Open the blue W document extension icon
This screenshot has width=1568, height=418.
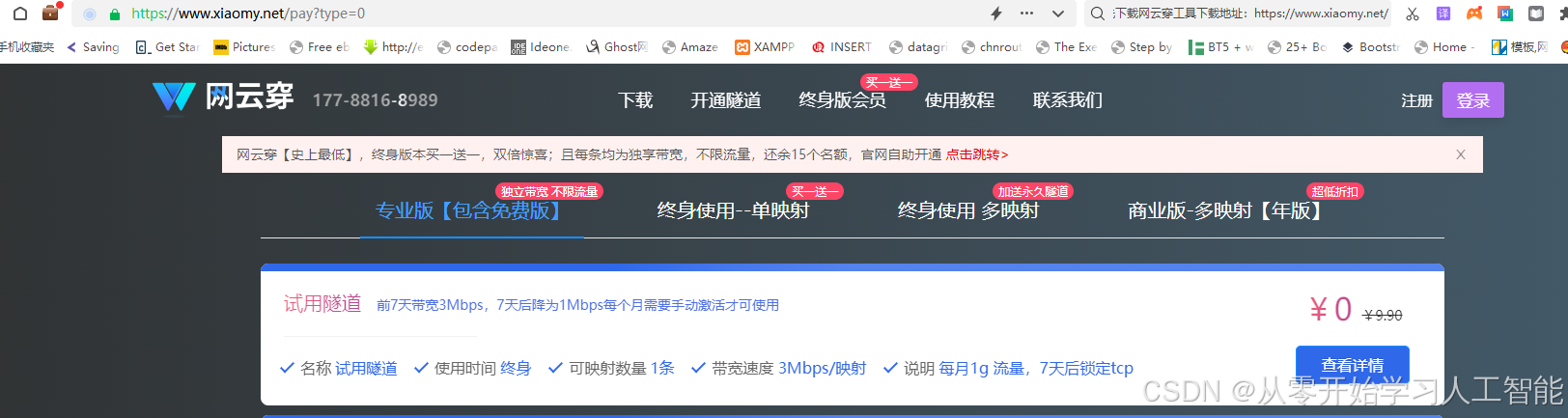(x=1505, y=14)
